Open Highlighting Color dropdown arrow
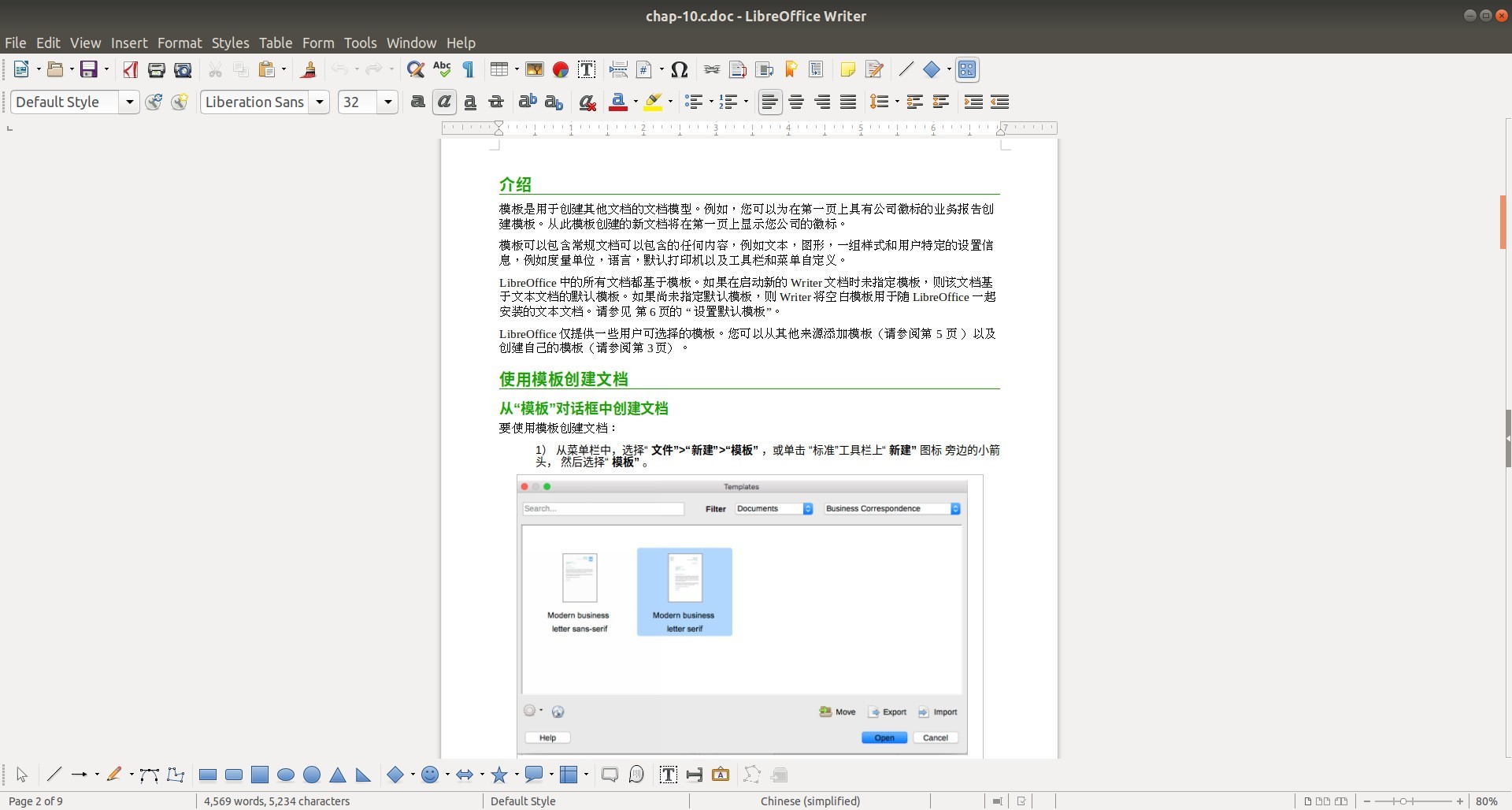This screenshot has width=1512, height=810. pos(670,102)
